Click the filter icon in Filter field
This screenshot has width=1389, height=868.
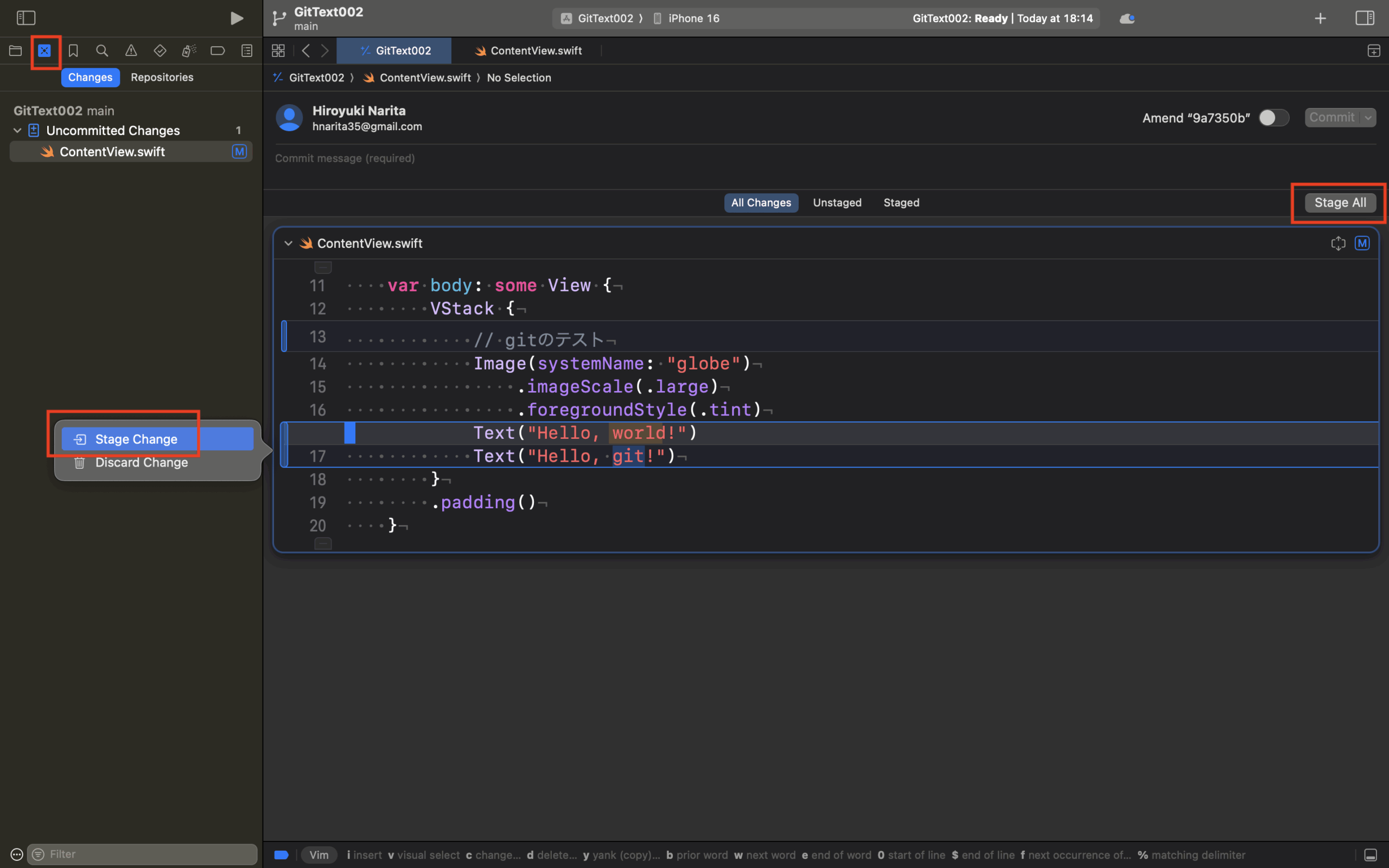[x=39, y=854]
